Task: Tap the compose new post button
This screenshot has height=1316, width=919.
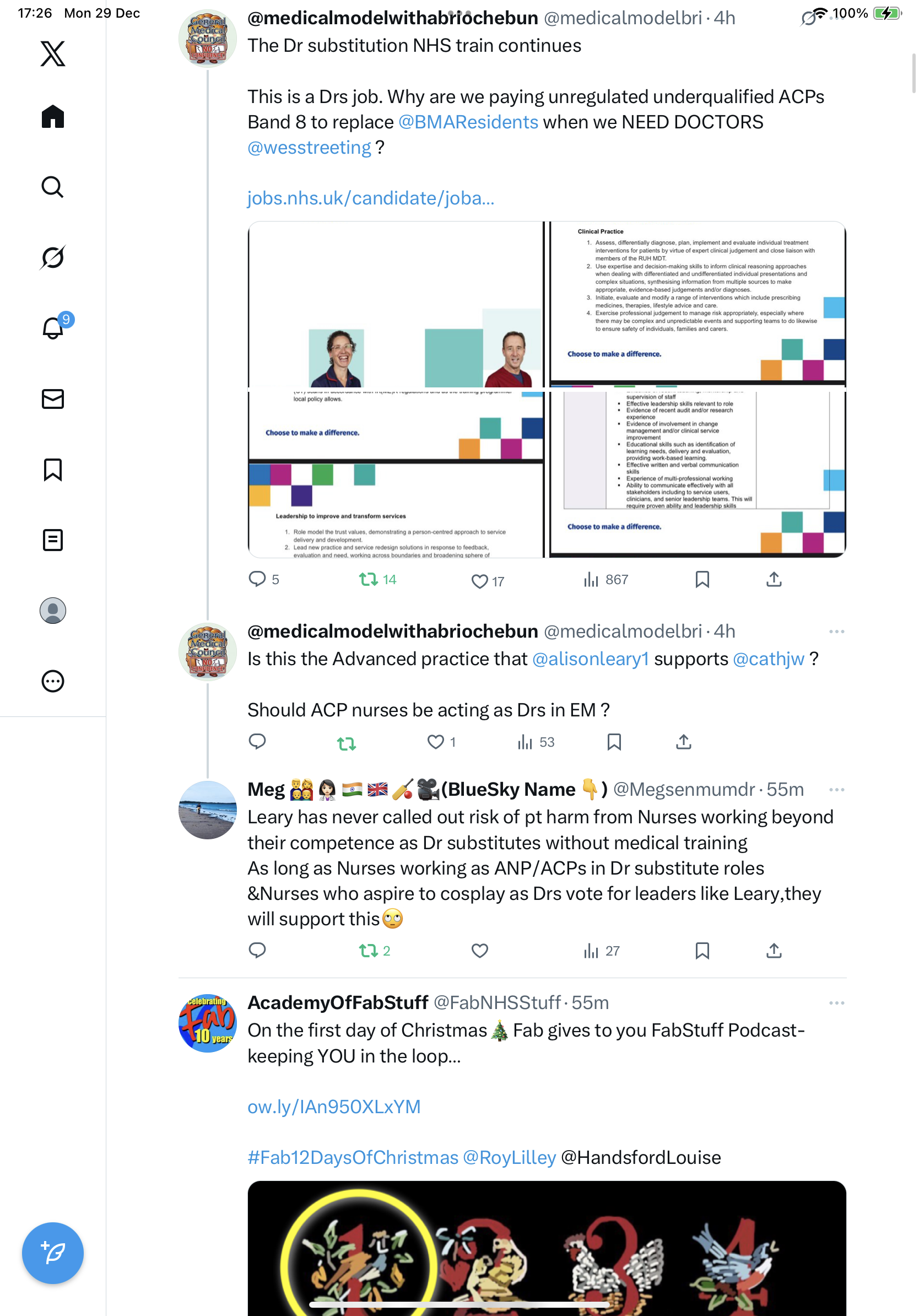Action: coord(53,1253)
